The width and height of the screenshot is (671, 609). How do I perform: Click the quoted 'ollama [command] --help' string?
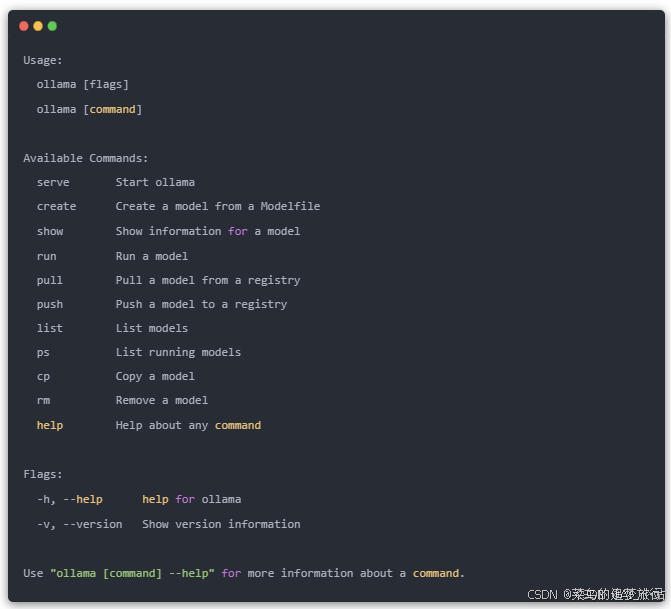pos(132,573)
